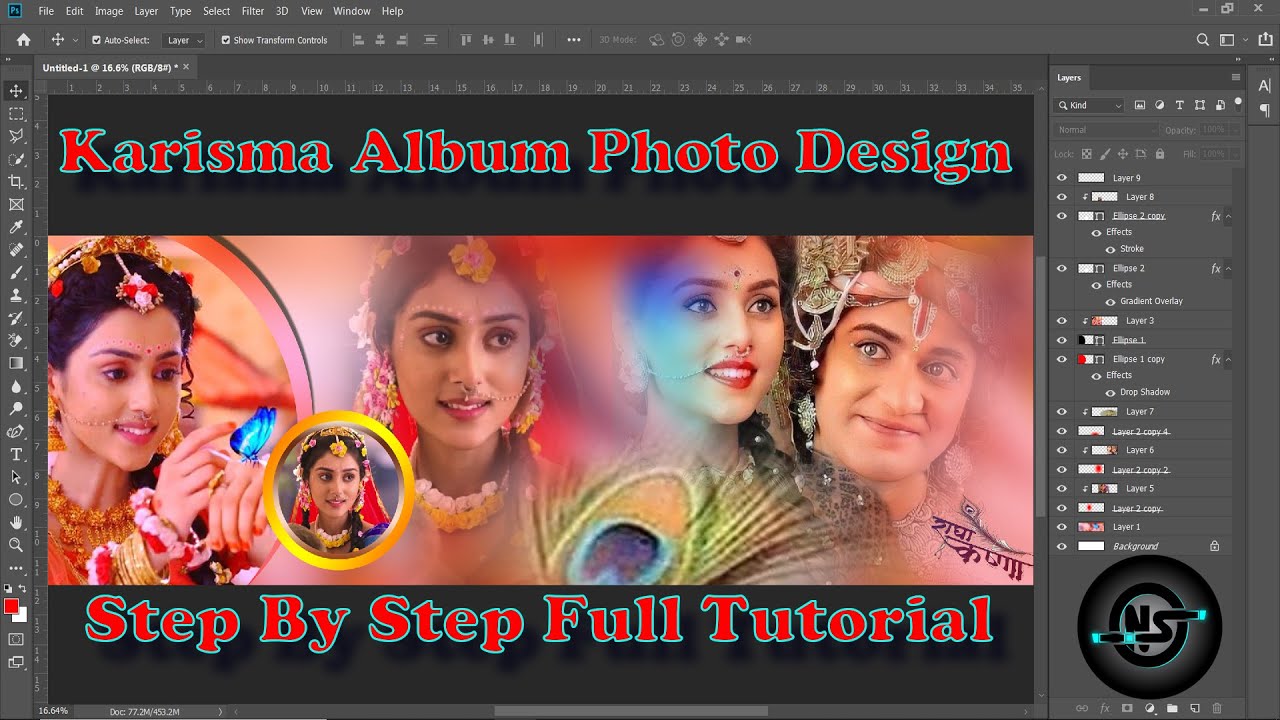Viewport: 1280px width, 720px height.
Task: Hide the Stroke effect on Ellipse 2 copy
Action: tap(1110, 249)
